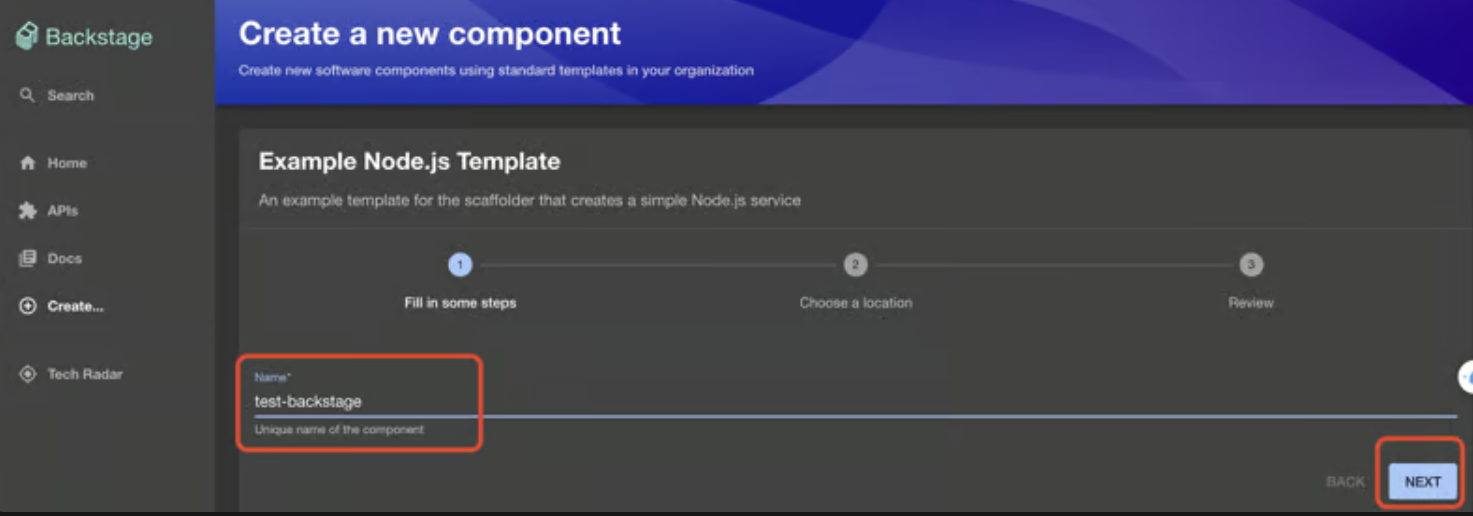This screenshot has width=1473, height=516.
Task: Go to the Home menu item
Action: click(67, 163)
